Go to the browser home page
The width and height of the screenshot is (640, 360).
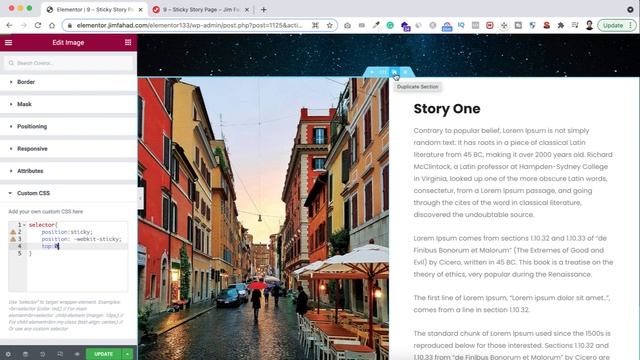point(52,25)
